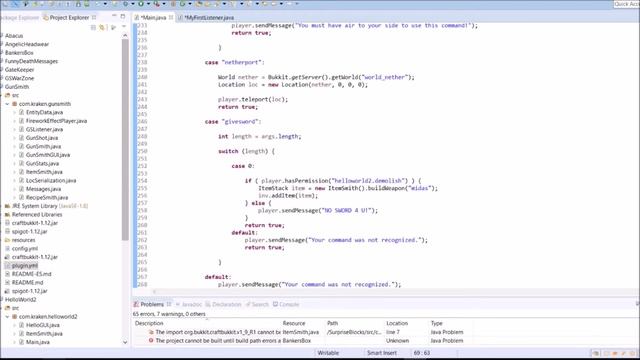
Task: Click the Project Explorer scroll-down arrow
Action: (125, 342)
